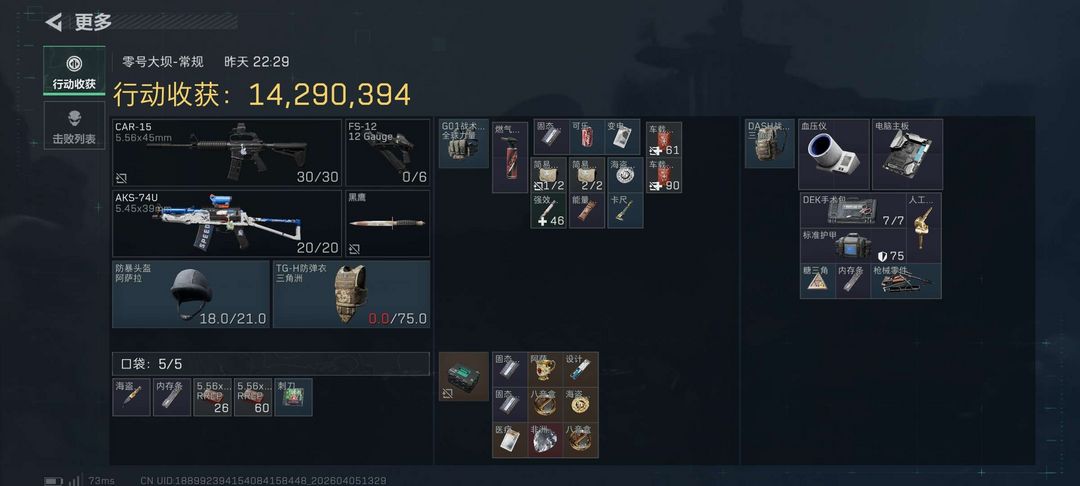Select the 防暴头盔 helmet item
This screenshot has width=1080, height=486.
pos(191,294)
